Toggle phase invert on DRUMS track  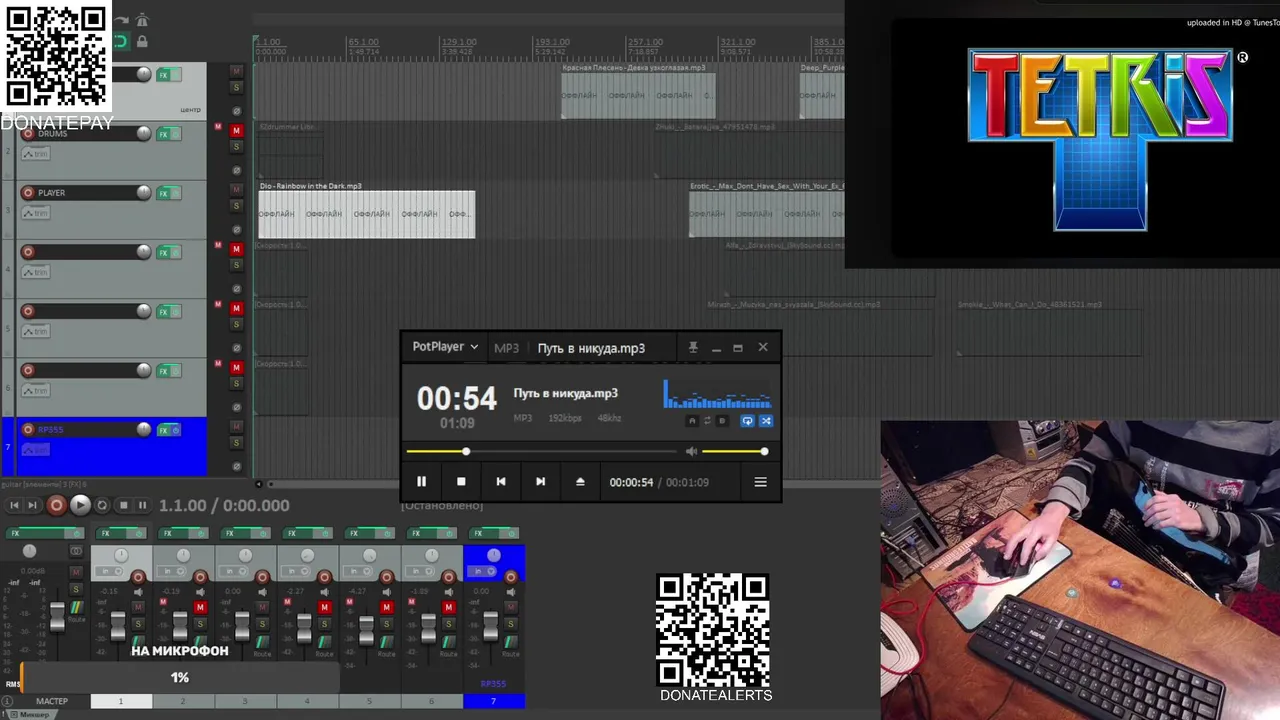pyautogui.click(x=237, y=170)
